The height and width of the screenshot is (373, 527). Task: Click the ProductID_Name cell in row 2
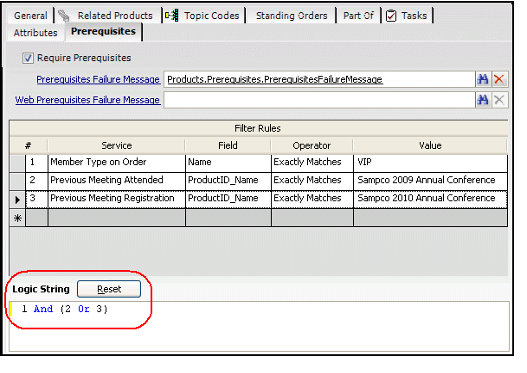tap(228, 181)
